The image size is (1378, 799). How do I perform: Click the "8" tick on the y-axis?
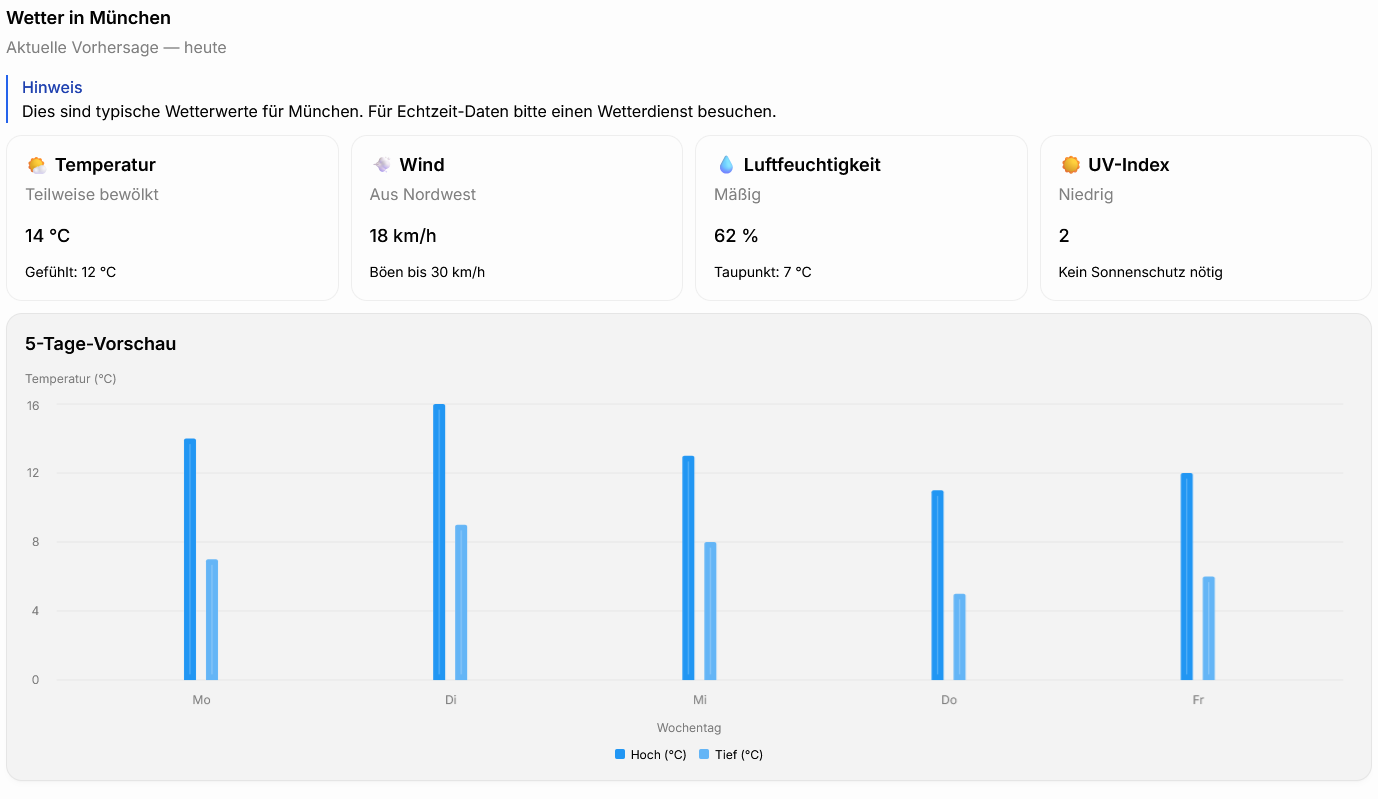click(x=35, y=542)
